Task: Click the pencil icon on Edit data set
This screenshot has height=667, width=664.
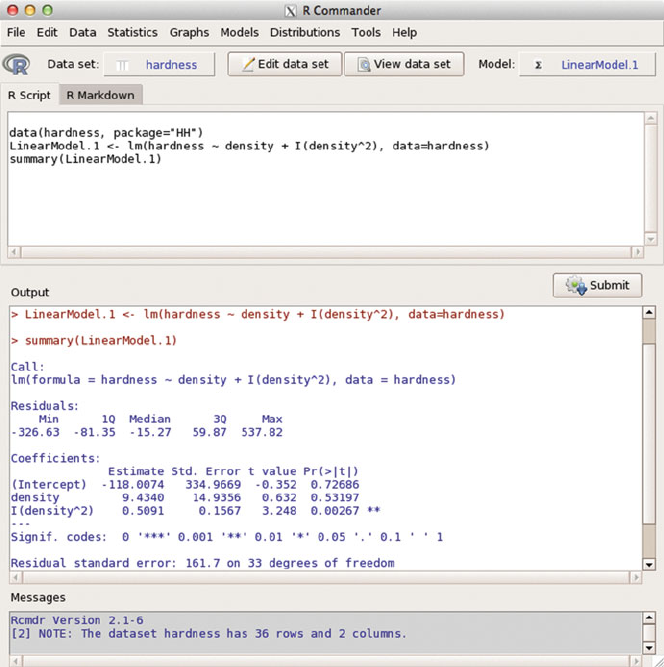Action: click(x=248, y=64)
